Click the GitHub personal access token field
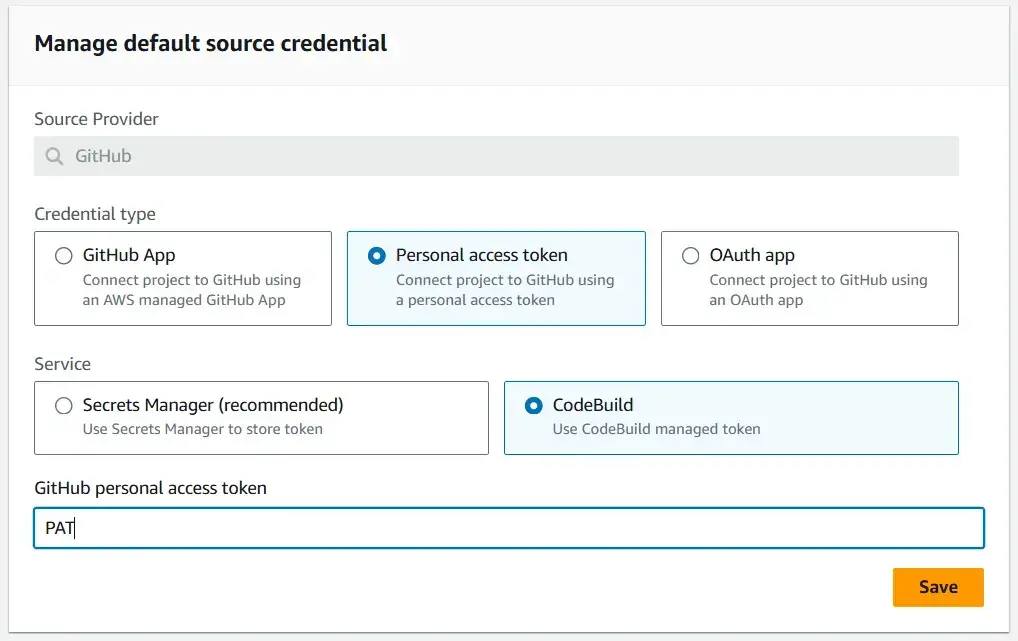The width and height of the screenshot is (1018, 641). [509, 528]
